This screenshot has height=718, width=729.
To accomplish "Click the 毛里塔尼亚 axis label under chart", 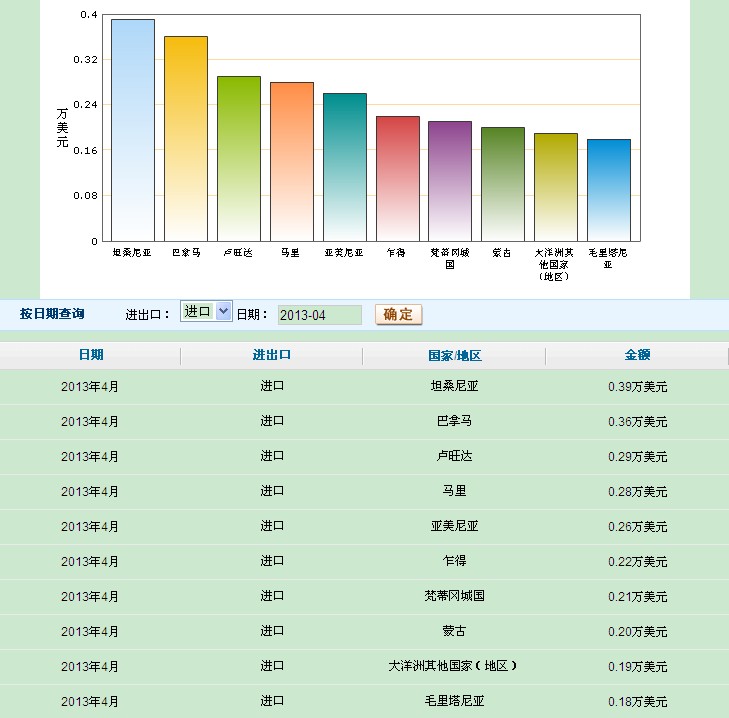I will click(x=608, y=259).
